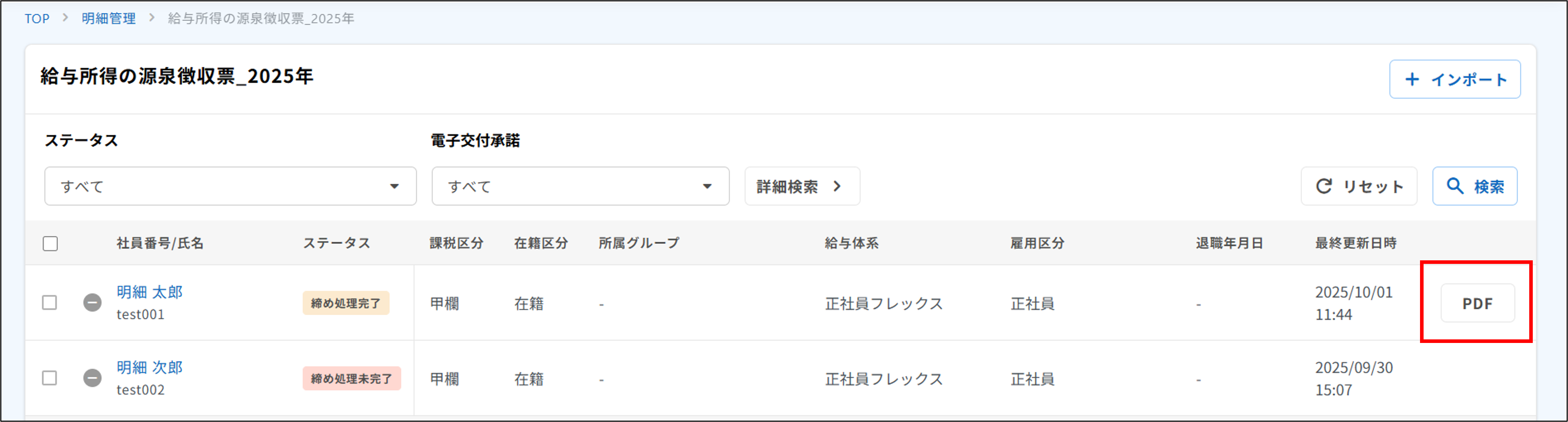Click the minus icon beside 明細 太郎

point(92,303)
